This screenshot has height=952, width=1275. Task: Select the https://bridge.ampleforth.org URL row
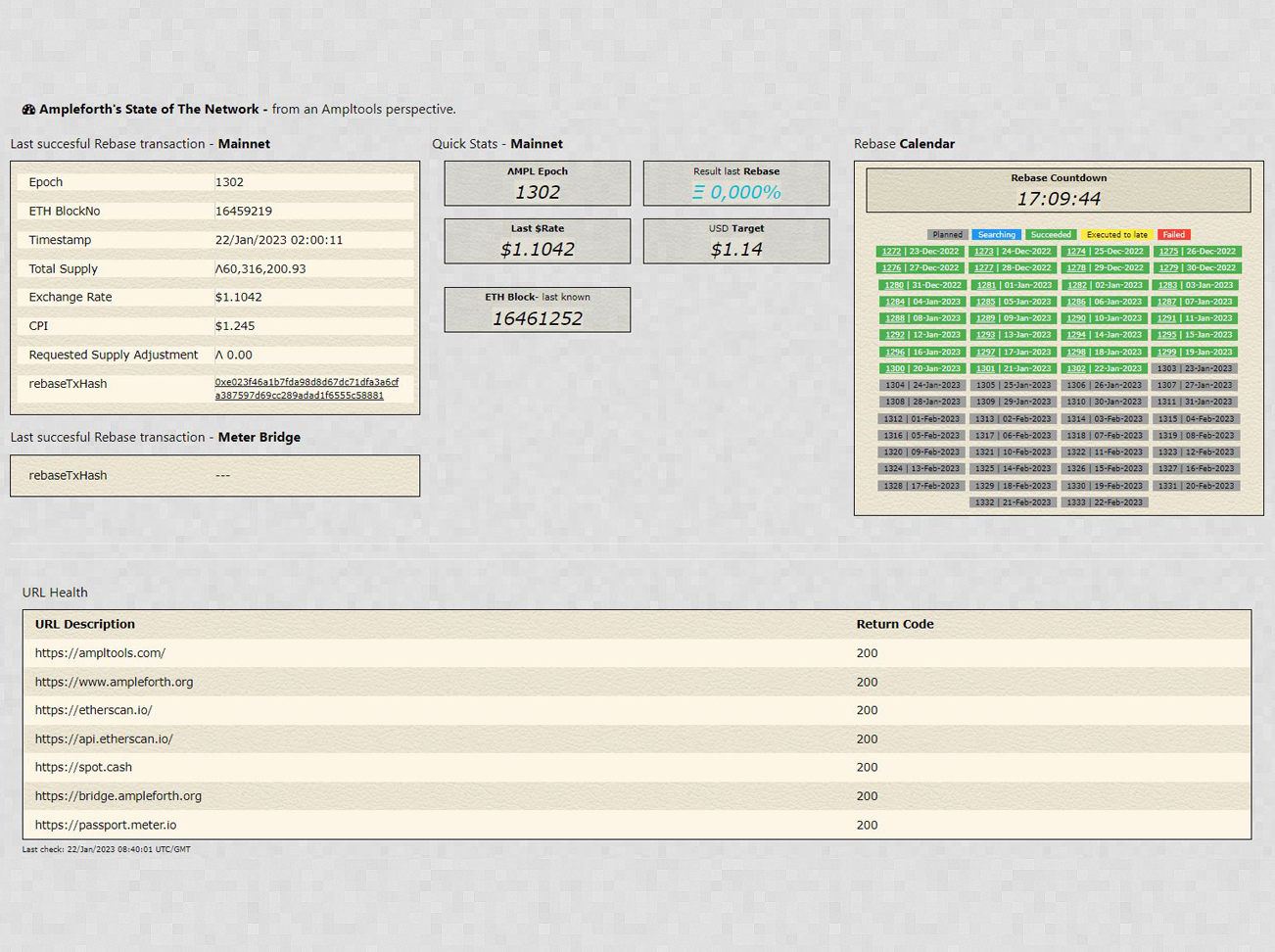tap(118, 796)
